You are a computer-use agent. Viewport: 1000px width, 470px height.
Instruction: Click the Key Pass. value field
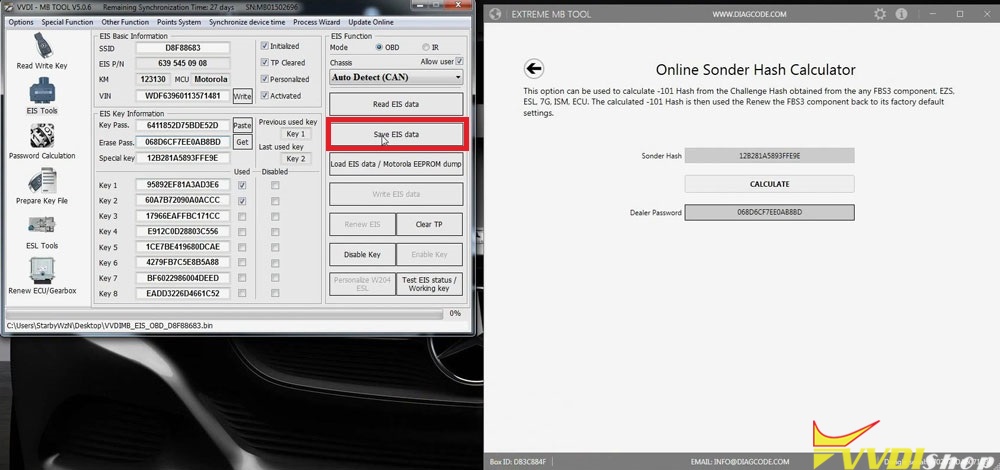182,126
